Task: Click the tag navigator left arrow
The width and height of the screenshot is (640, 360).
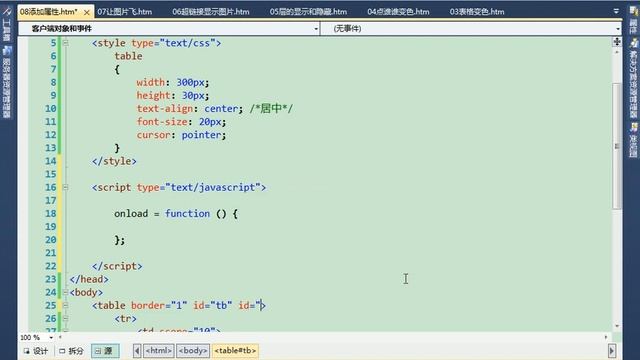Action: pyautogui.click(x=137, y=351)
